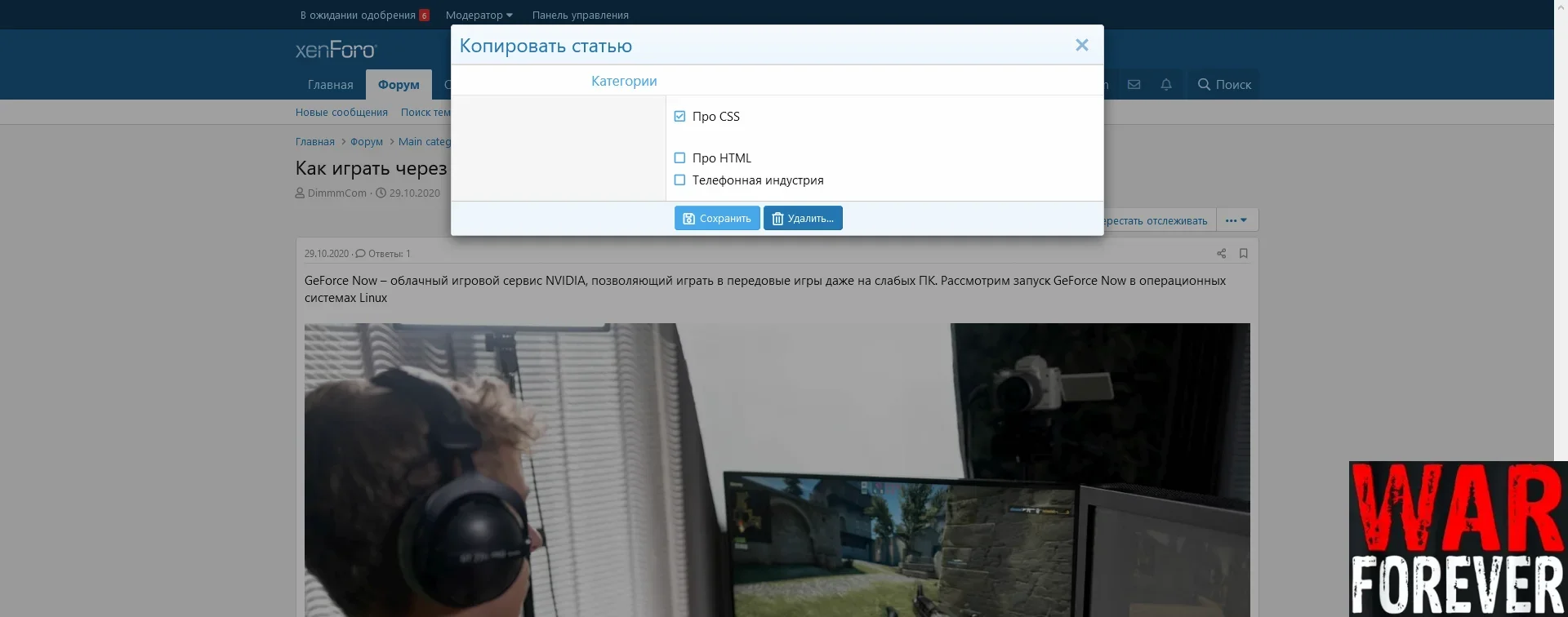Click the pending approval count badge
This screenshot has height=617, width=1568.
[x=424, y=16]
